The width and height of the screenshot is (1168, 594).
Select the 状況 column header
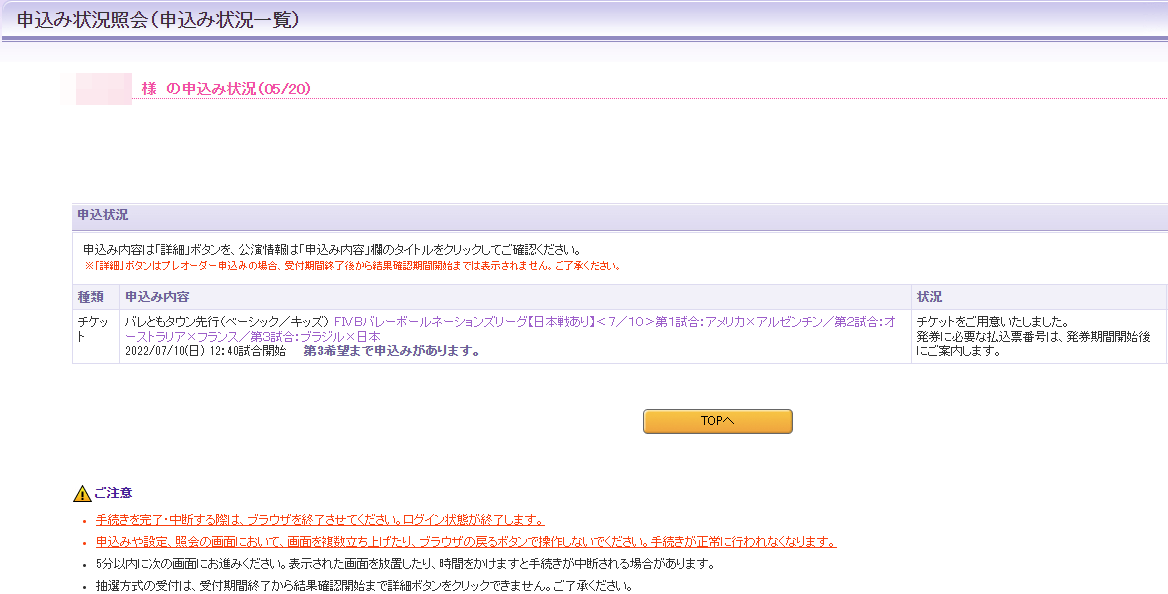point(929,297)
